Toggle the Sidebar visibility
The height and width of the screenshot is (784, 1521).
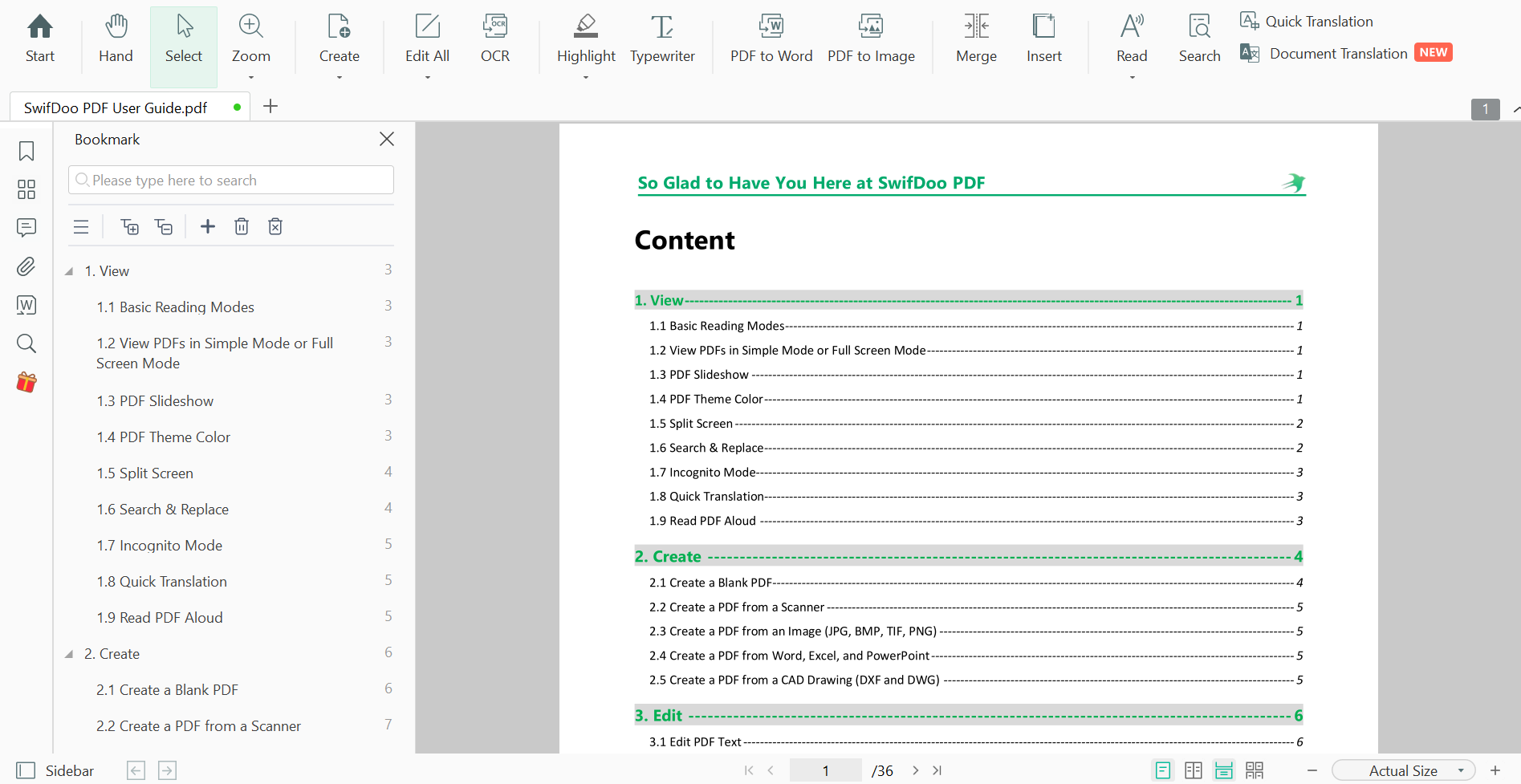click(55, 770)
